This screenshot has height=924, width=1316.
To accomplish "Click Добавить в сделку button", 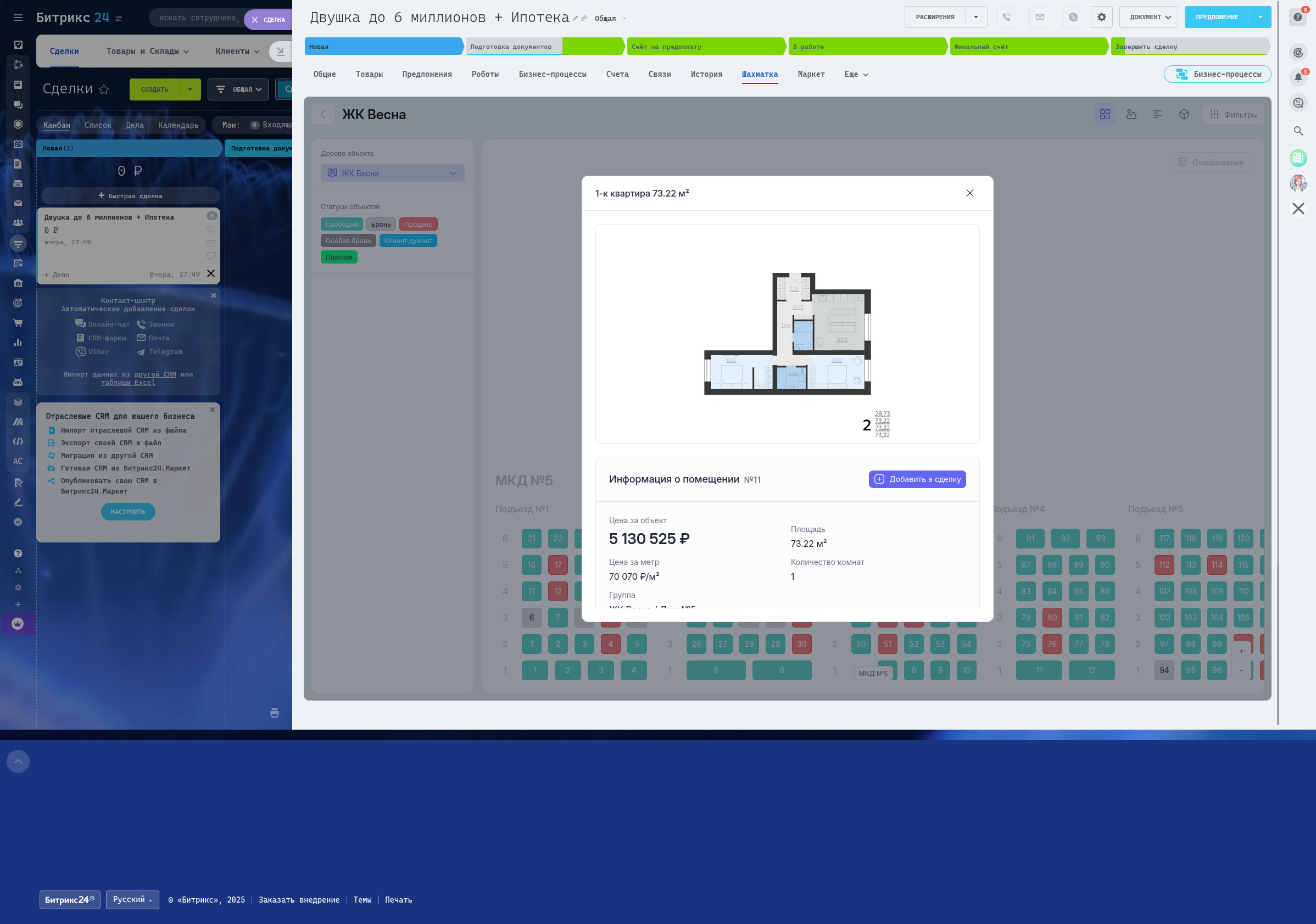I will [917, 479].
